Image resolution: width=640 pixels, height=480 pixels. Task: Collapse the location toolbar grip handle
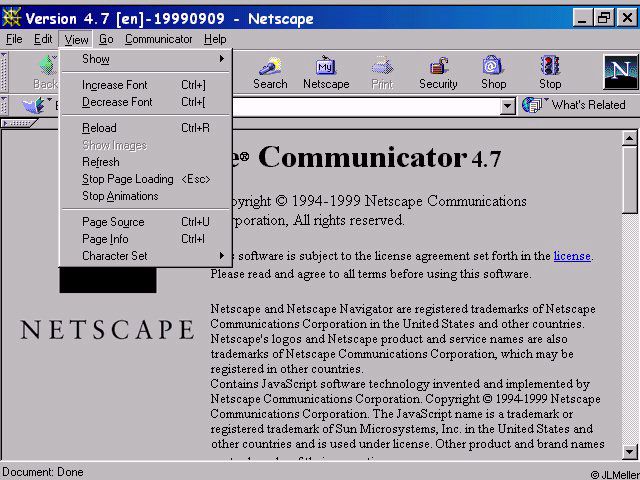(4, 105)
